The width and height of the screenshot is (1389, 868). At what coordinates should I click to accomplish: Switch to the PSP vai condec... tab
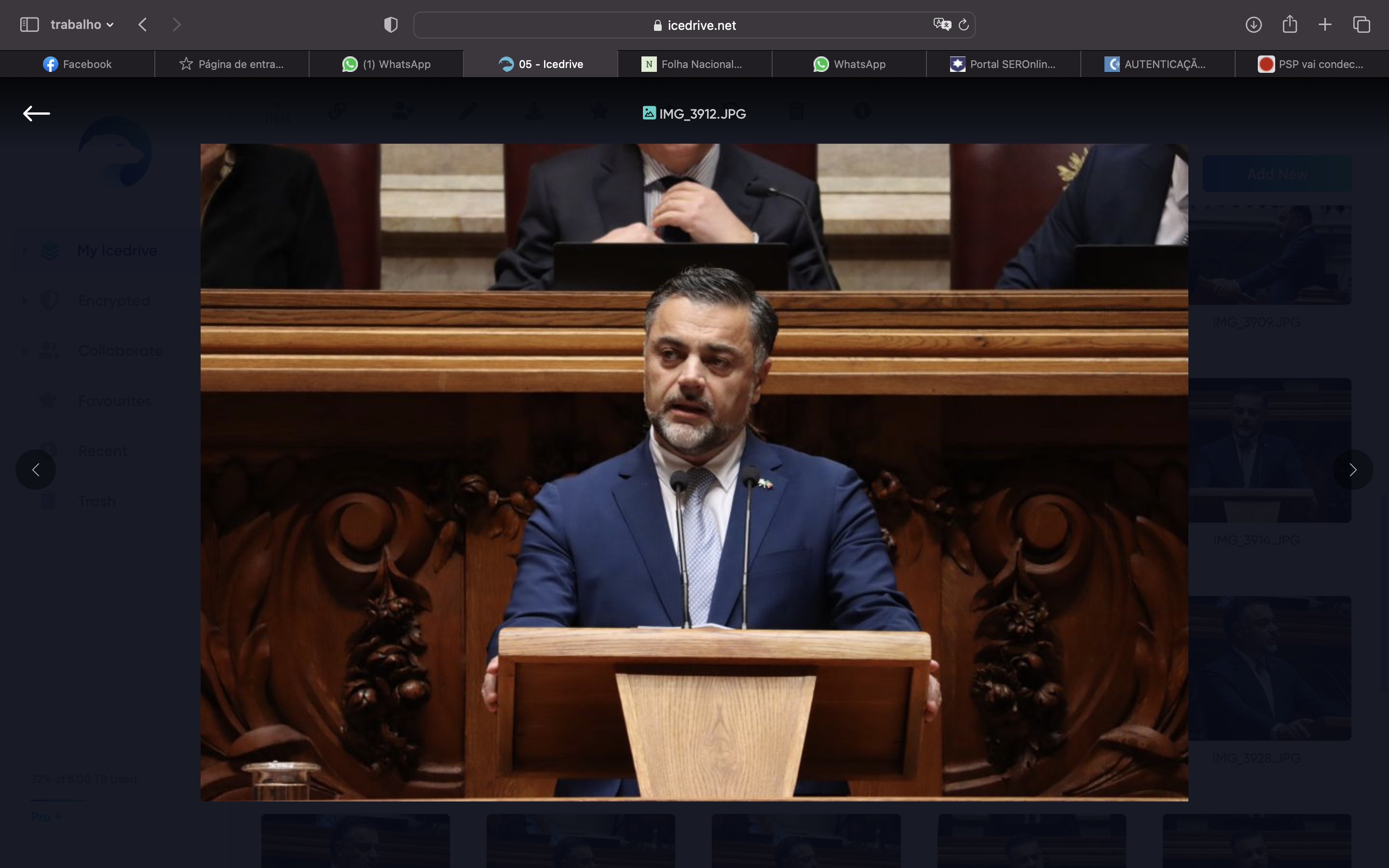coord(1312,64)
